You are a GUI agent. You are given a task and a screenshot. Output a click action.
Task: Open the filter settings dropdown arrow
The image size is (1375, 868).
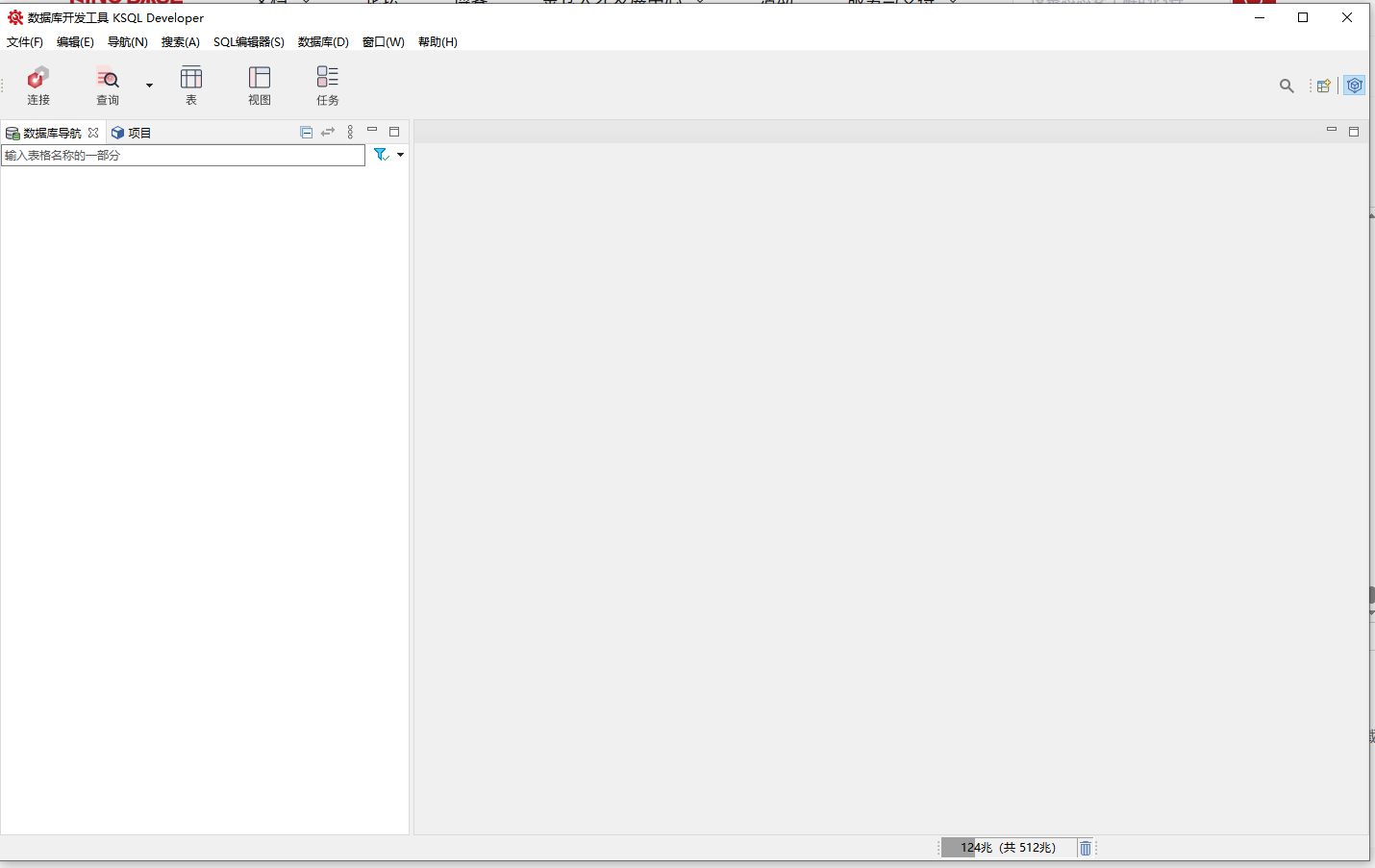point(401,155)
